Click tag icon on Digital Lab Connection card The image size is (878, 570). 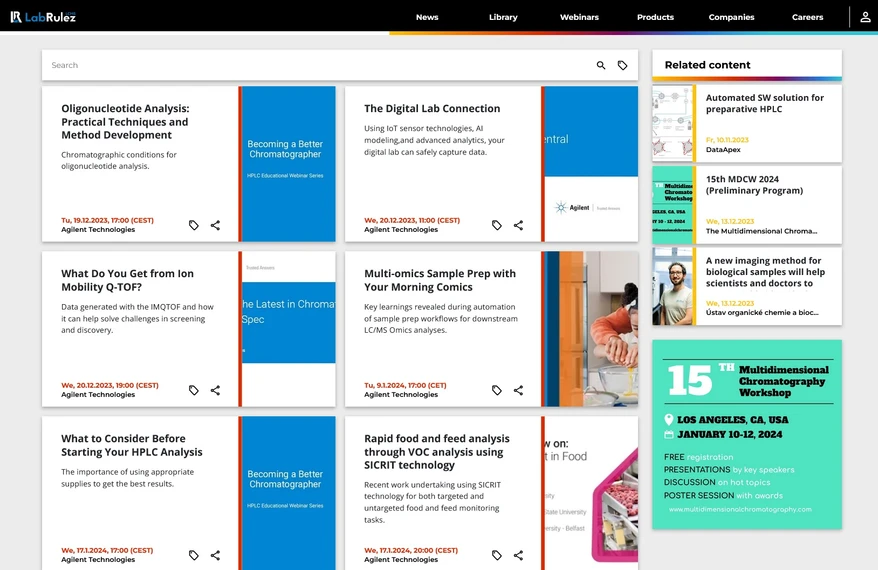497,225
